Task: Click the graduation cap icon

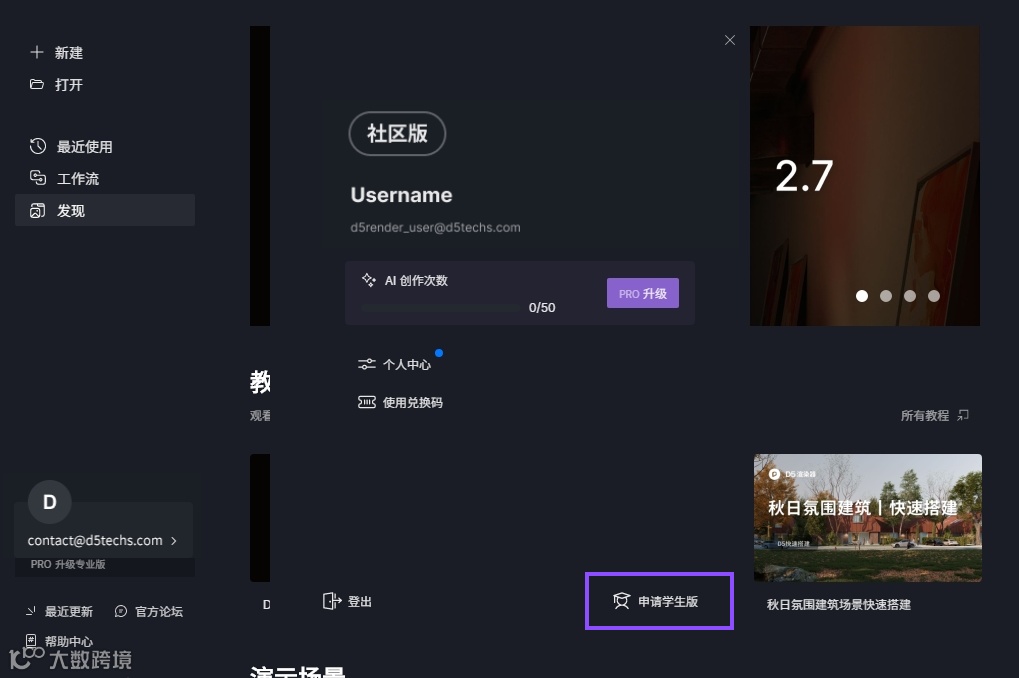Action: click(x=621, y=601)
